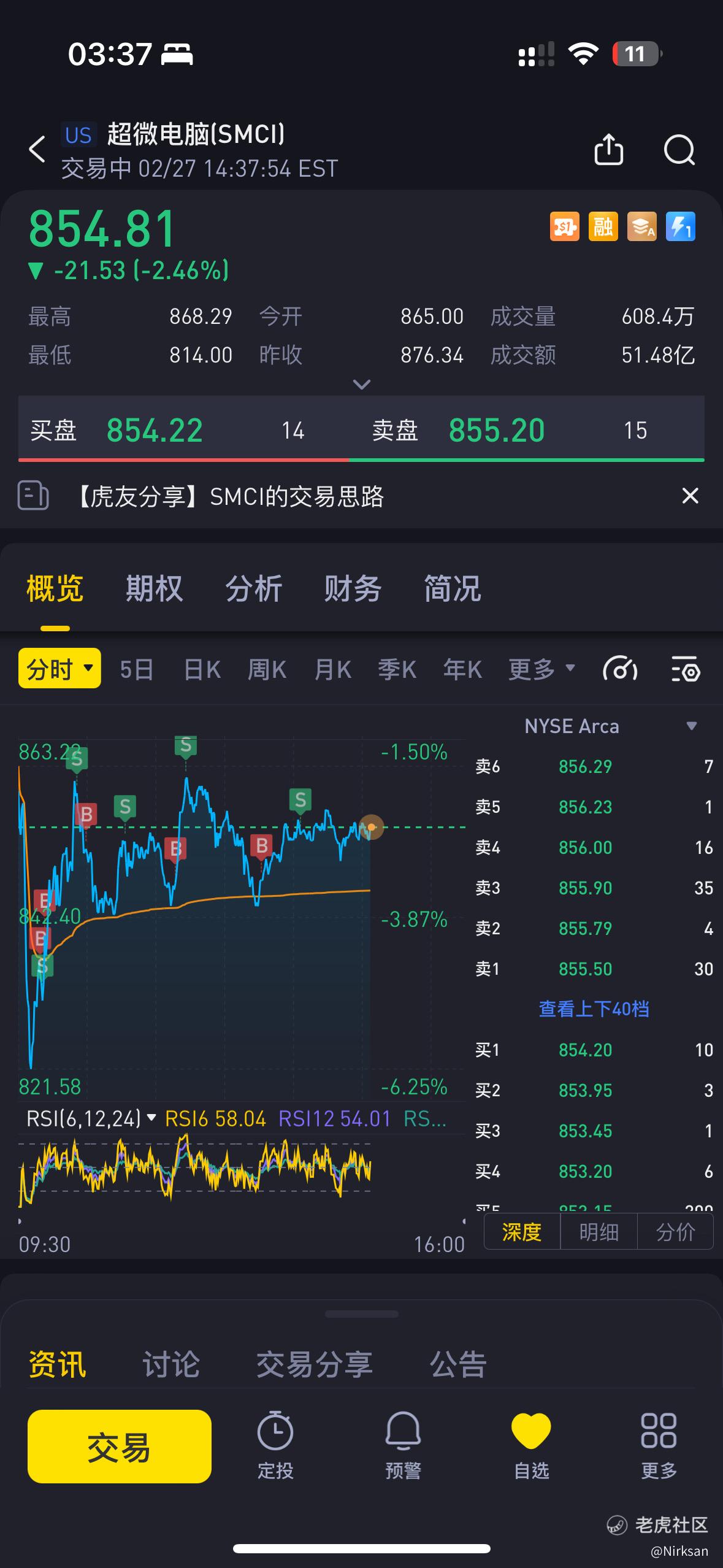Open RSI(6,12,24) indicator dropdown

[91, 1119]
